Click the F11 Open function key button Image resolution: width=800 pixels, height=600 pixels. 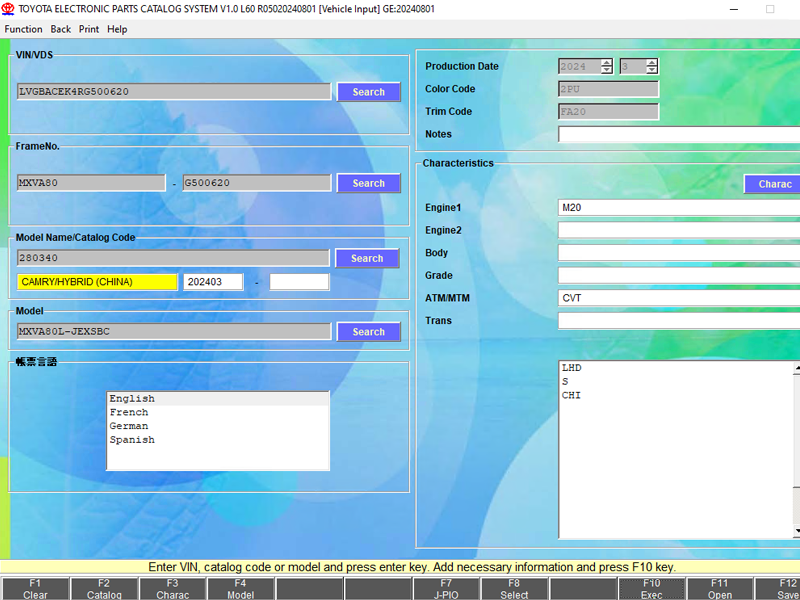pos(720,589)
